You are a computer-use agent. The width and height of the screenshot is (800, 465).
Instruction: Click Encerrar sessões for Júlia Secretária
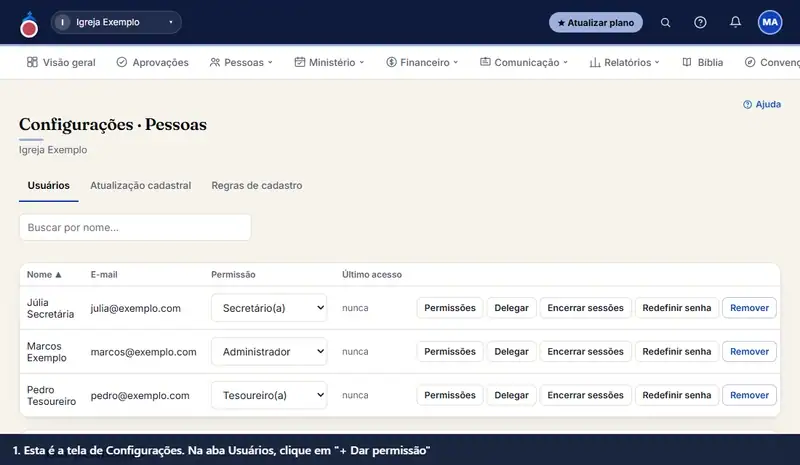[585, 308]
